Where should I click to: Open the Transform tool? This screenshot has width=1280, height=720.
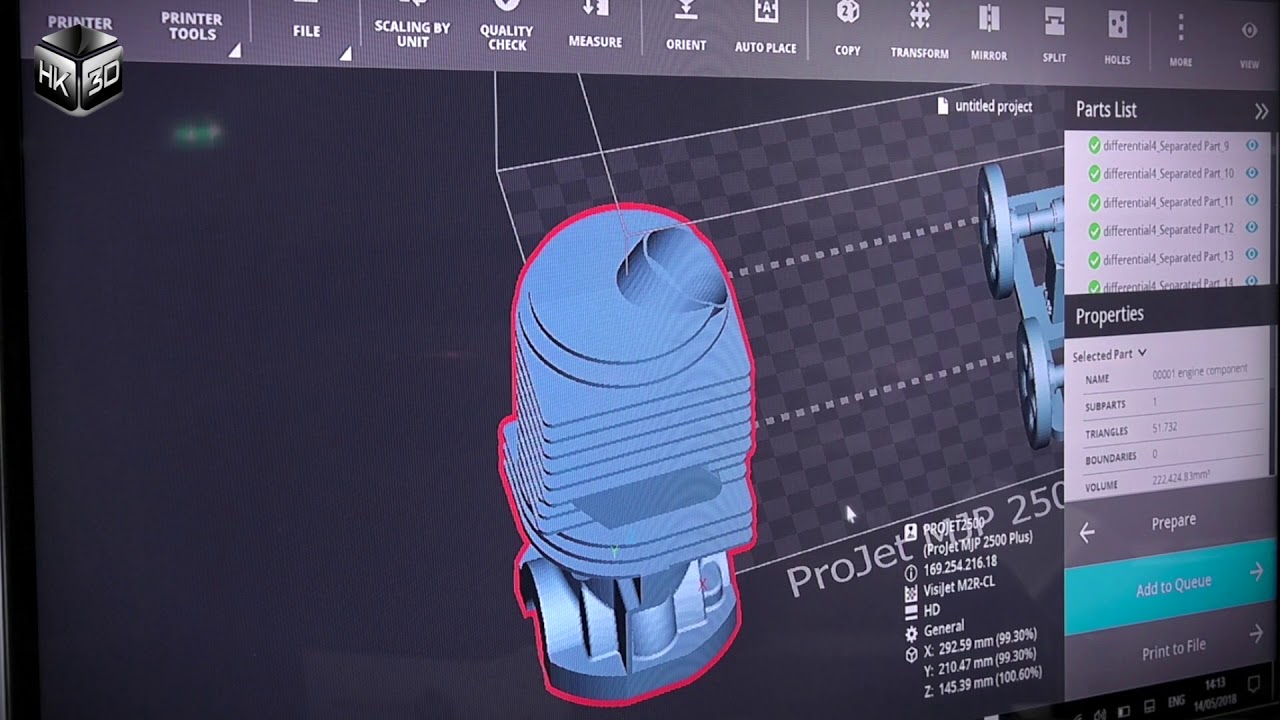[920, 30]
